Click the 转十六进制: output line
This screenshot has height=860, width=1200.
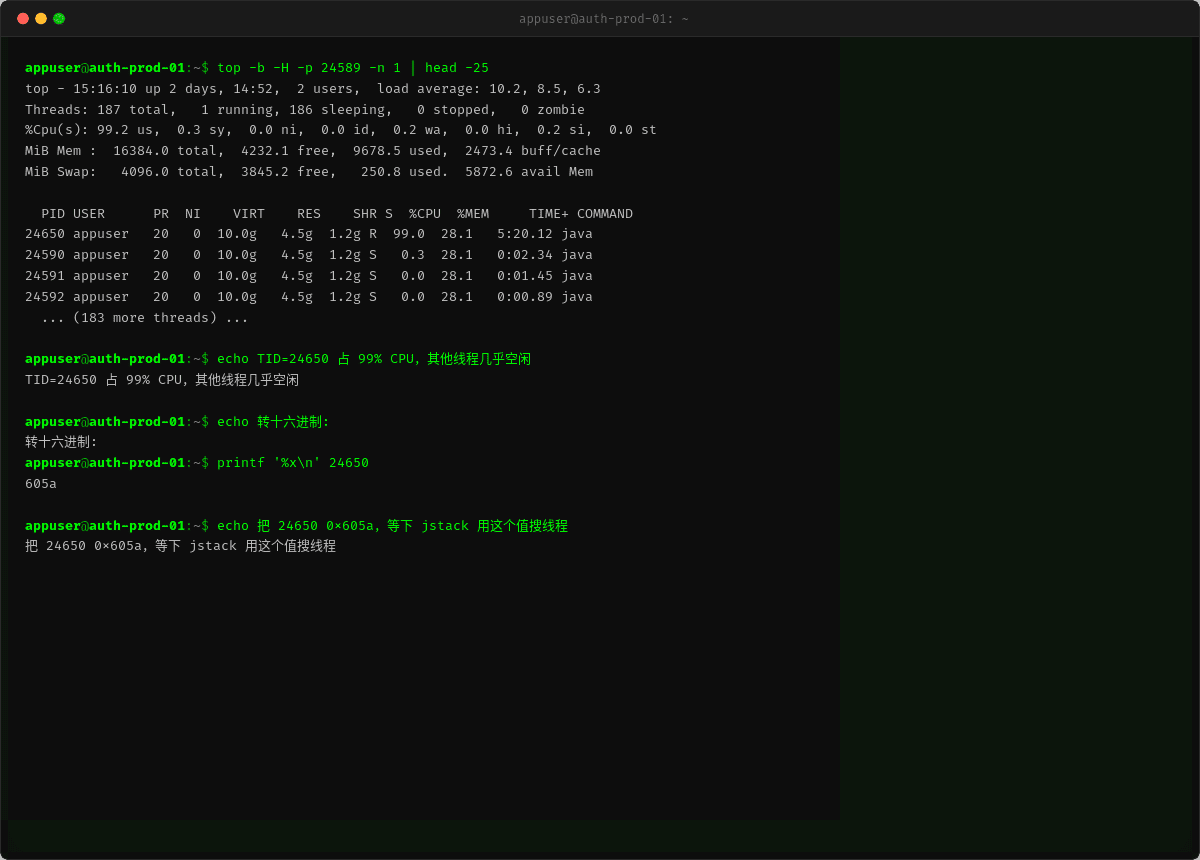tap(61, 442)
